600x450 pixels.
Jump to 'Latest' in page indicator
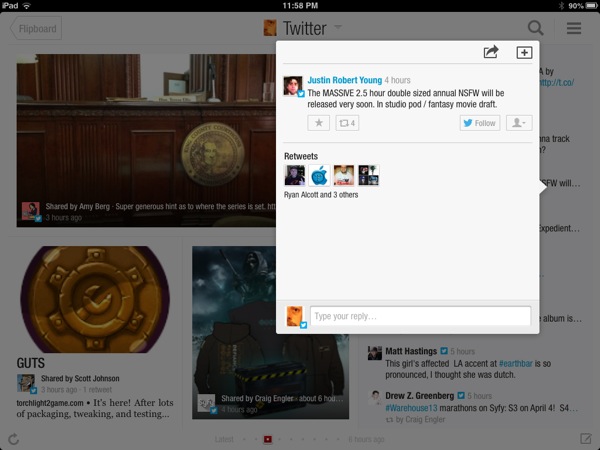[x=224, y=439]
